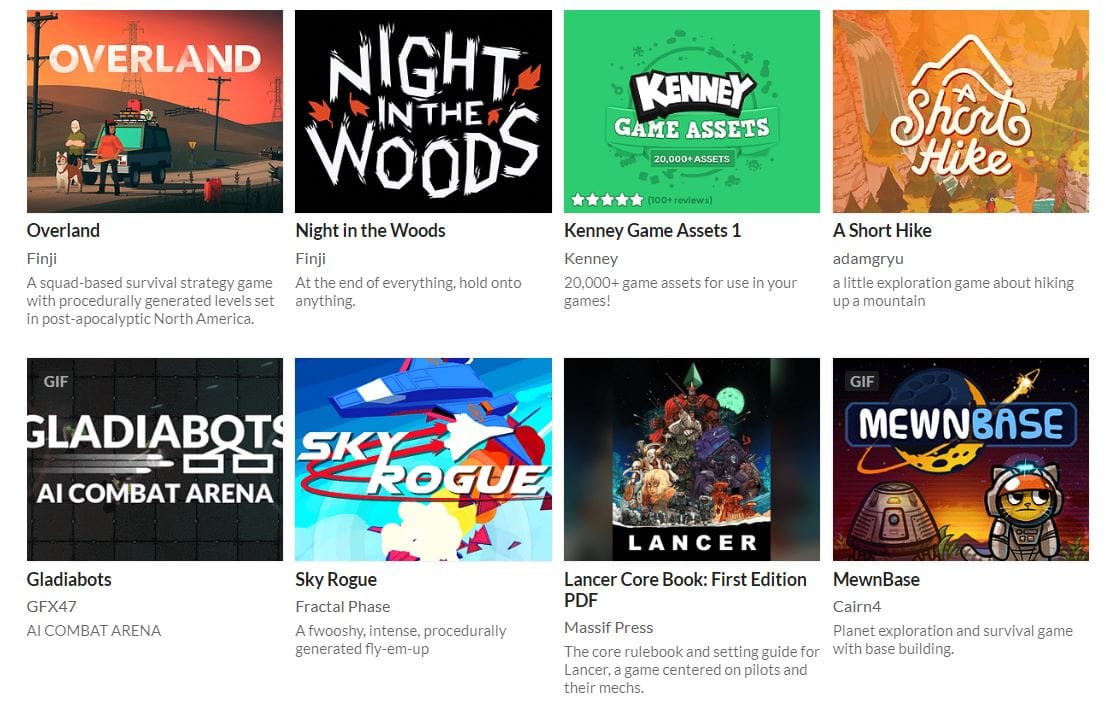Go to the A Short Hike title link
The height and width of the screenshot is (717, 1106).
[x=882, y=231]
